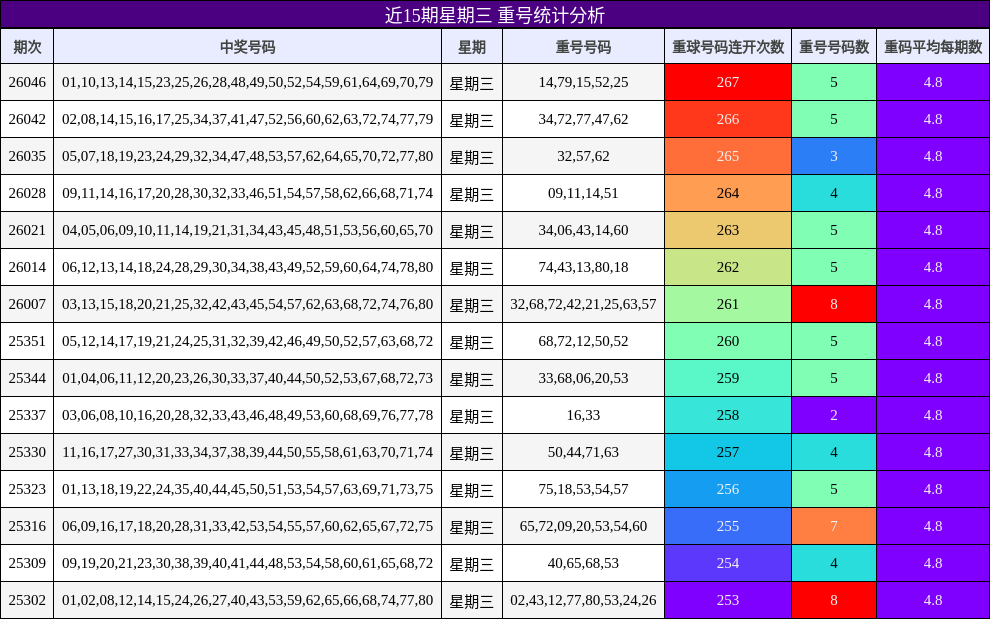The height and width of the screenshot is (619, 990).
Task: Click the 中奖号码 column header
Action: pyautogui.click(x=247, y=45)
